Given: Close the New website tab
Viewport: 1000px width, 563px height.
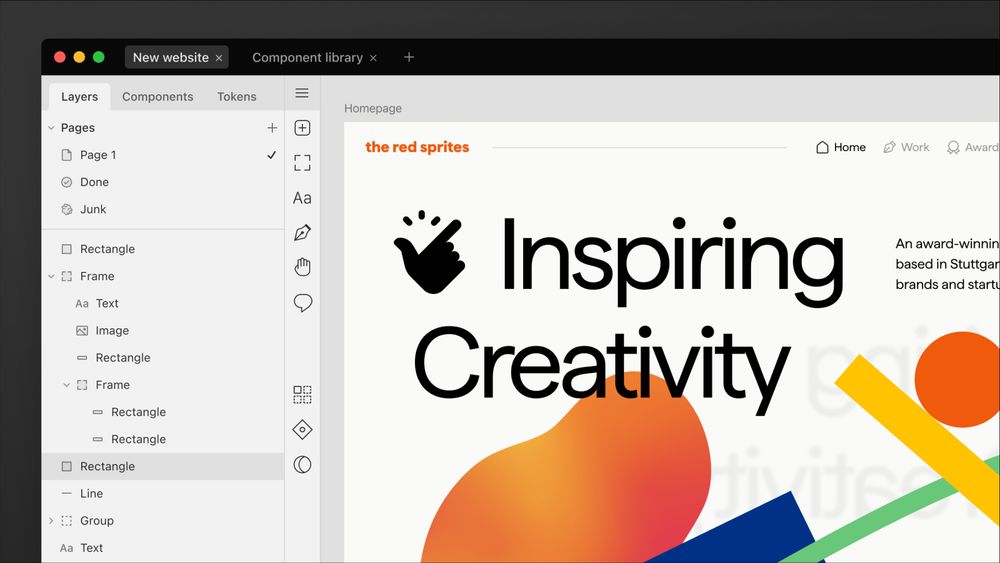Looking at the screenshot, I should (x=219, y=58).
